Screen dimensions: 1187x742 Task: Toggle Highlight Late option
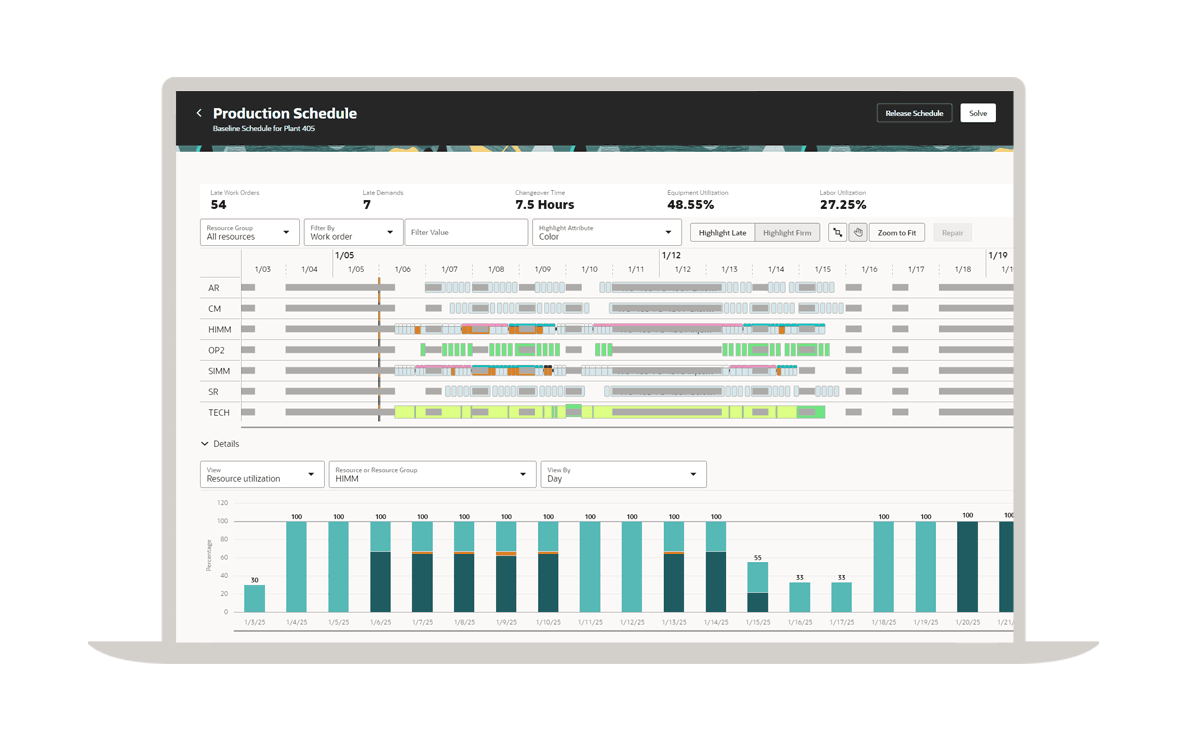click(x=722, y=233)
